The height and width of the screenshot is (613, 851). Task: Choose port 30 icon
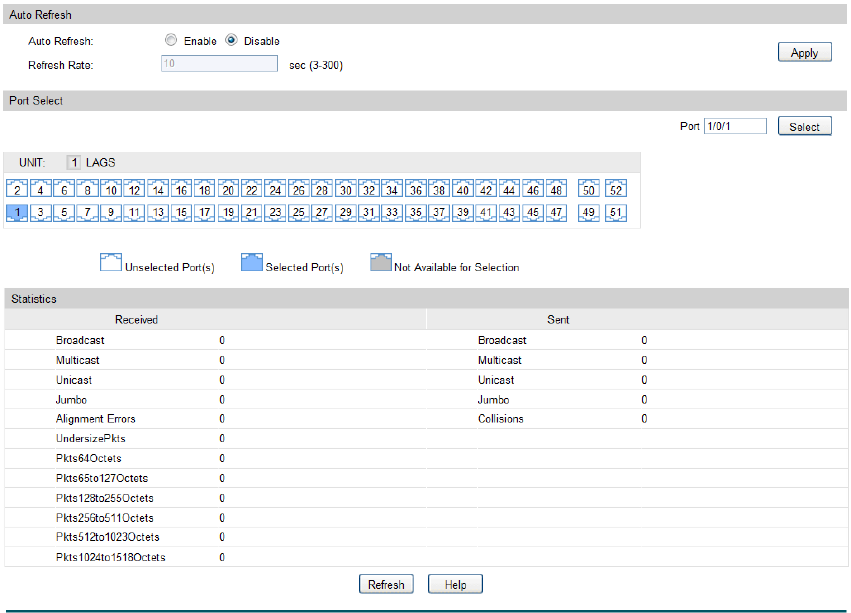[346, 188]
